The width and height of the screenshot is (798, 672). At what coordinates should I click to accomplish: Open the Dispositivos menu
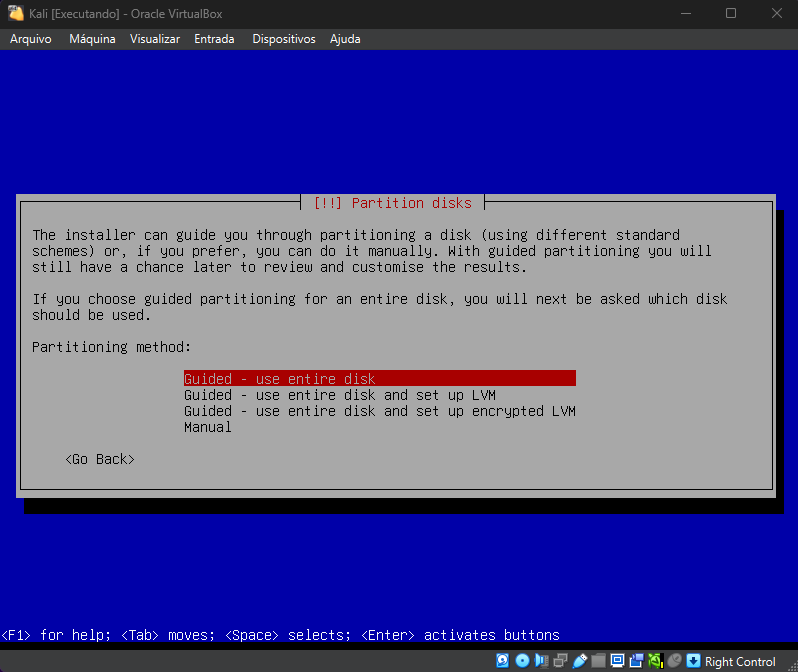tap(283, 39)
